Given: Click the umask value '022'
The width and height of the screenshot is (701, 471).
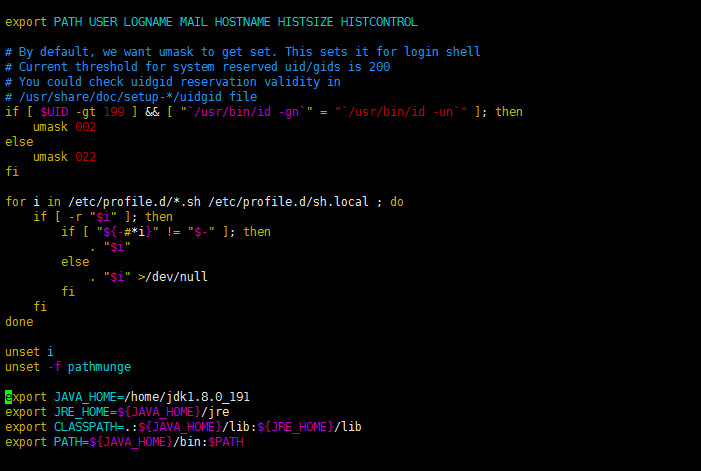Looking at the screenshot, I should [x=85, y=157].
